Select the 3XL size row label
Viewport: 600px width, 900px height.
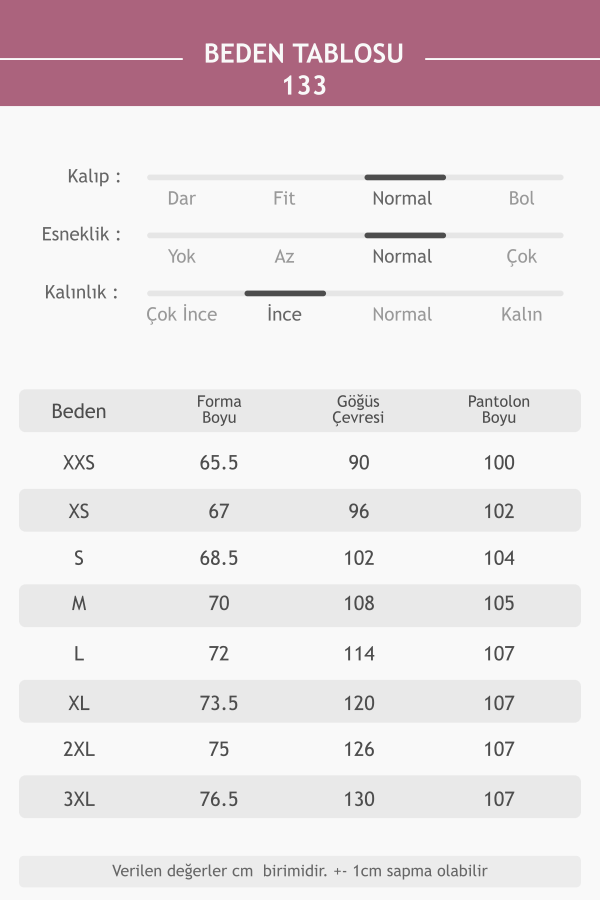tap(79, 799)
